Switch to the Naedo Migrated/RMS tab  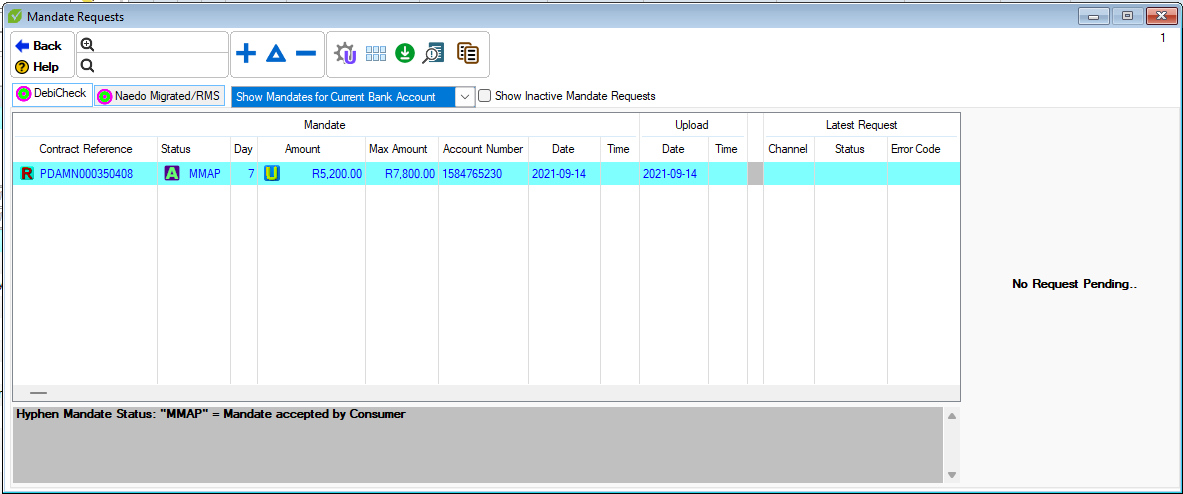[160, 96]
